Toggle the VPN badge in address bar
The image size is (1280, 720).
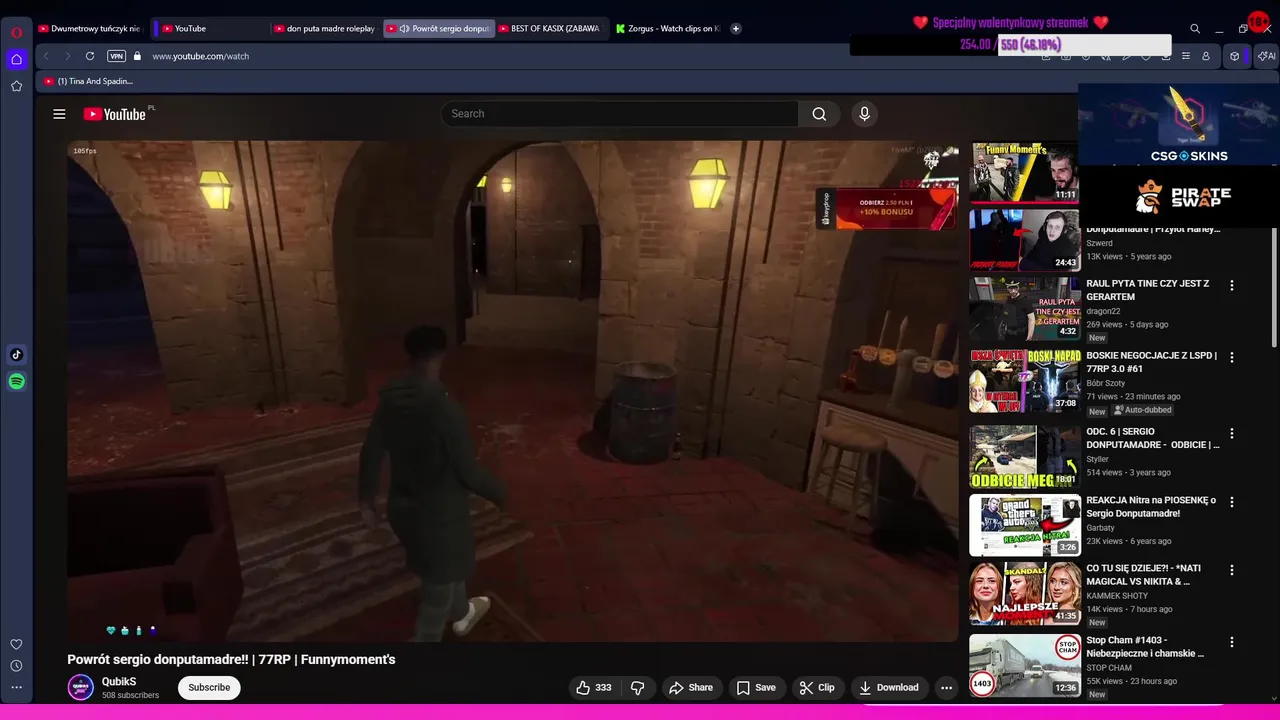[x=117, y=56]
